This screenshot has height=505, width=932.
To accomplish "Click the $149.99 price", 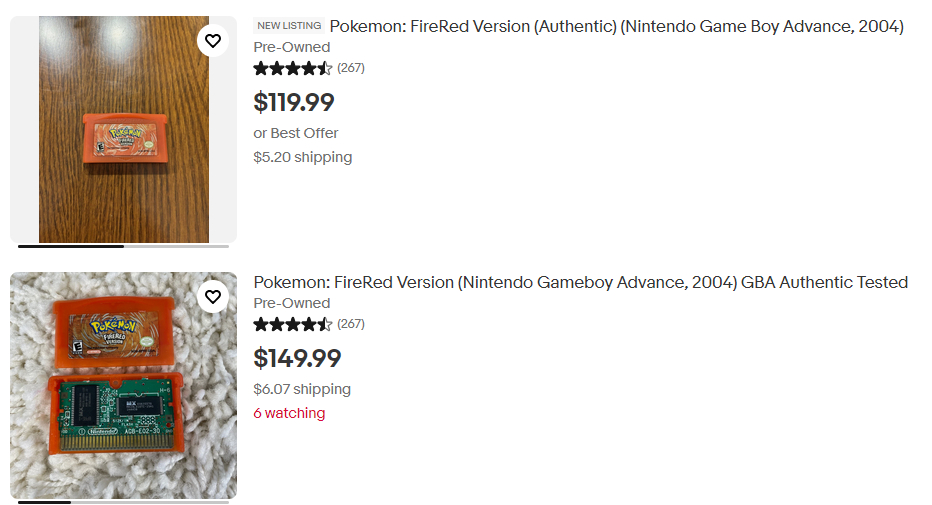I will (297, 358).
